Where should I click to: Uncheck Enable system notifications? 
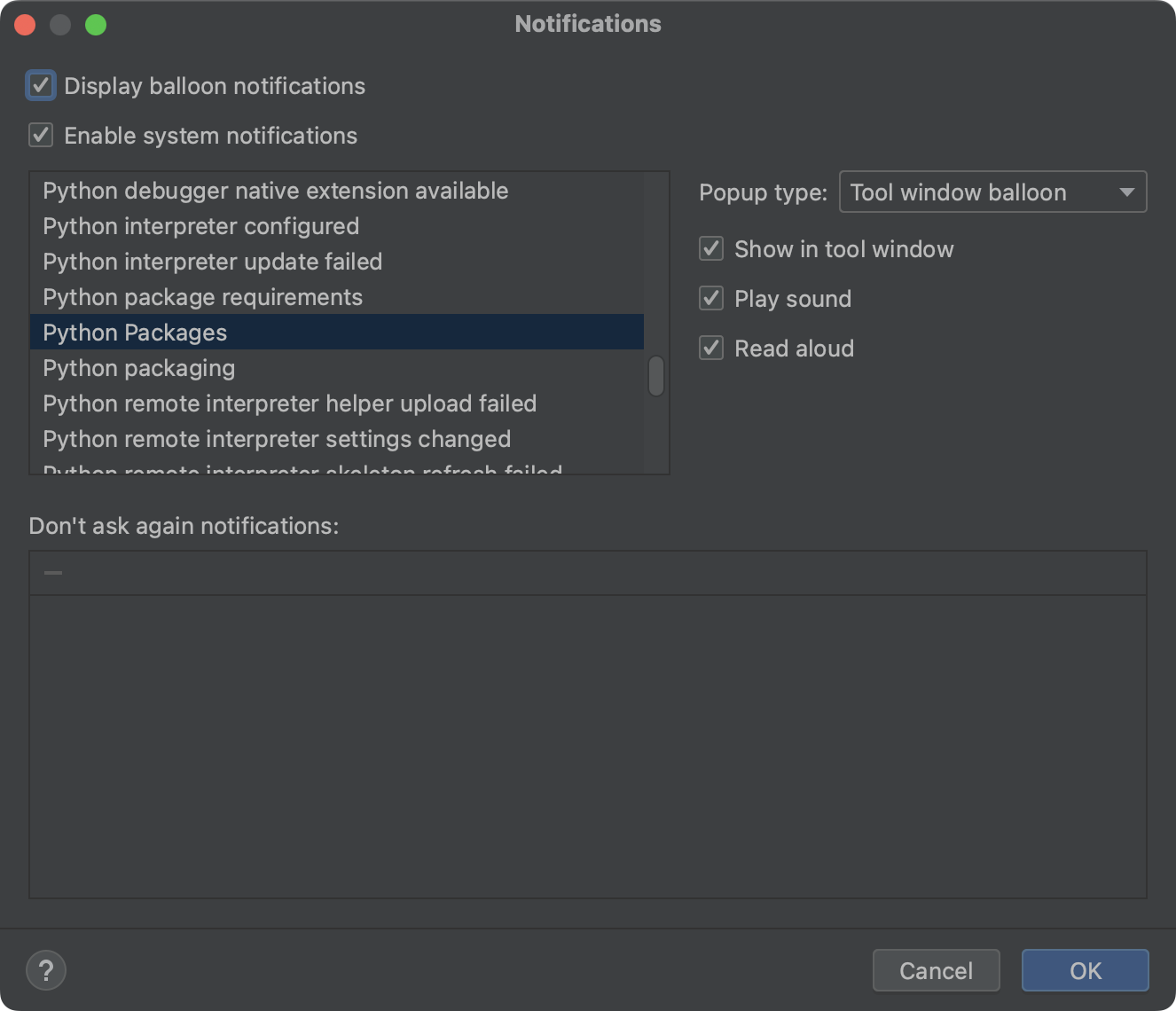[x=40, y=135]
